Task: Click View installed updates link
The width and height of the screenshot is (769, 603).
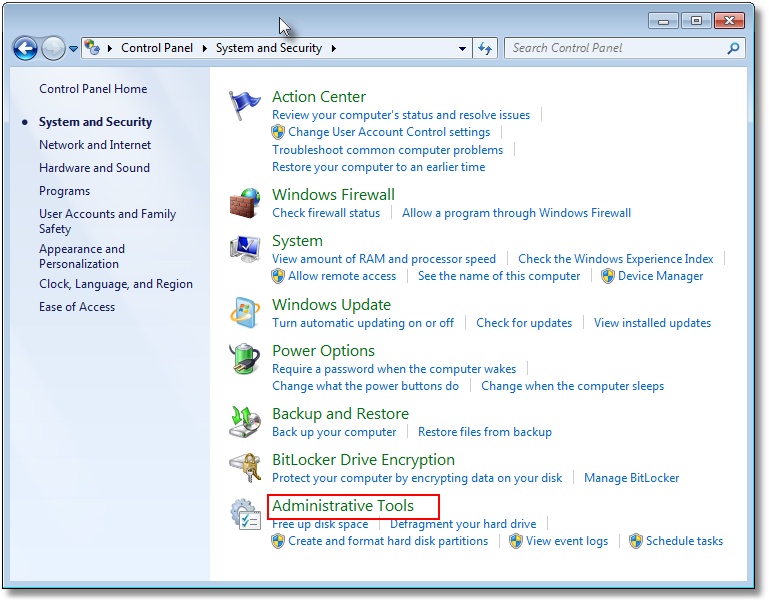Action: coord(652,323)
